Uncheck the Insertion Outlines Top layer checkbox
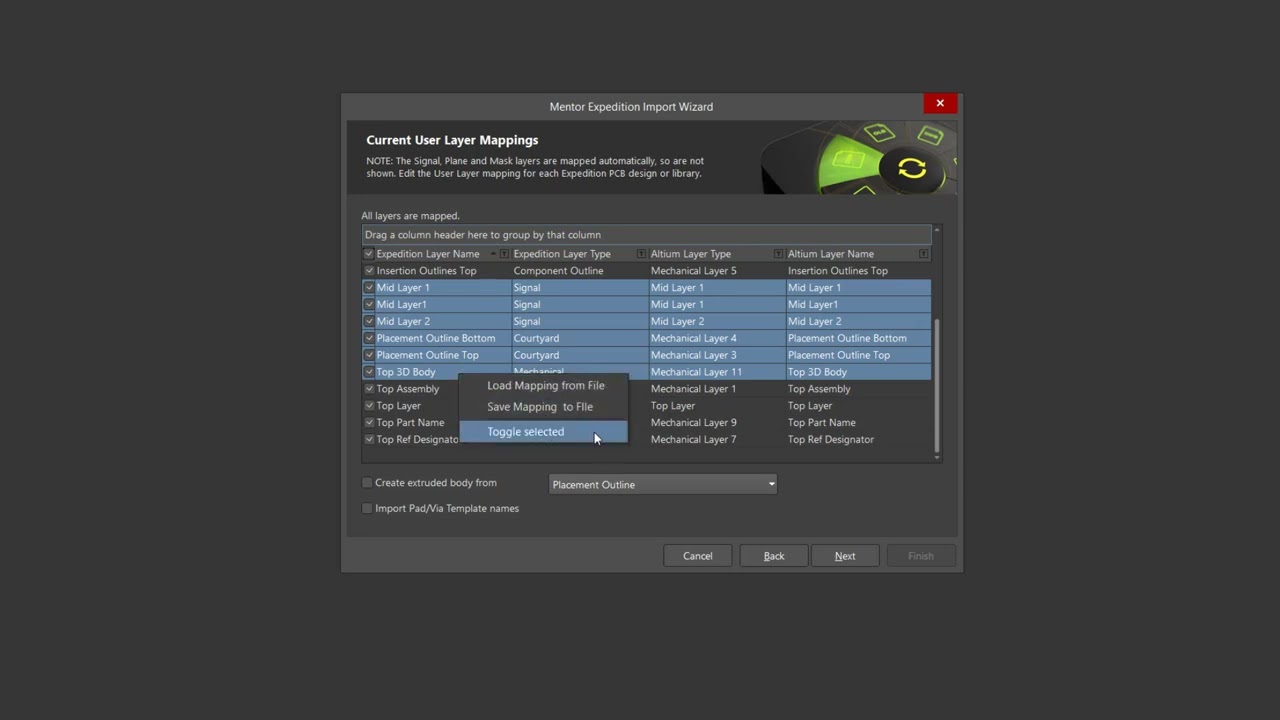1280x720 pixels. (369, 271)
